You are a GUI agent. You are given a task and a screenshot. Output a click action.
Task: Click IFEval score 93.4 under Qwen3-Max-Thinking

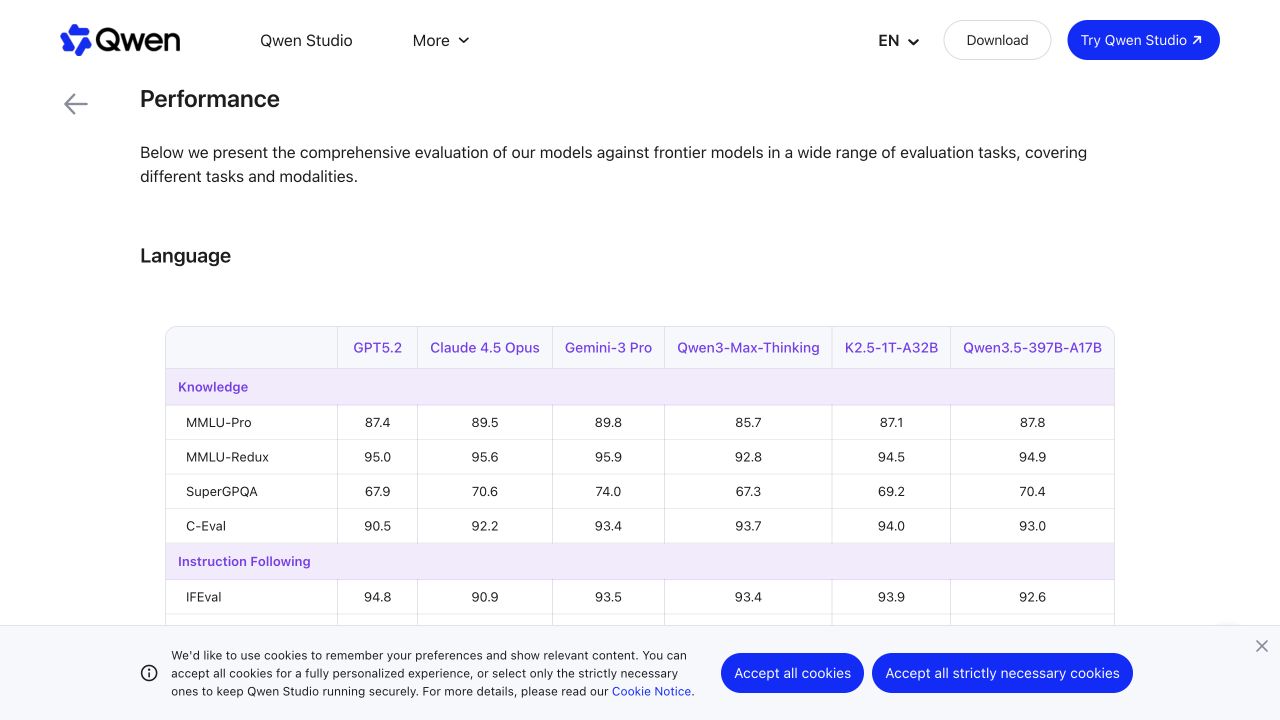pyautogui.click(x=748, y=597)
